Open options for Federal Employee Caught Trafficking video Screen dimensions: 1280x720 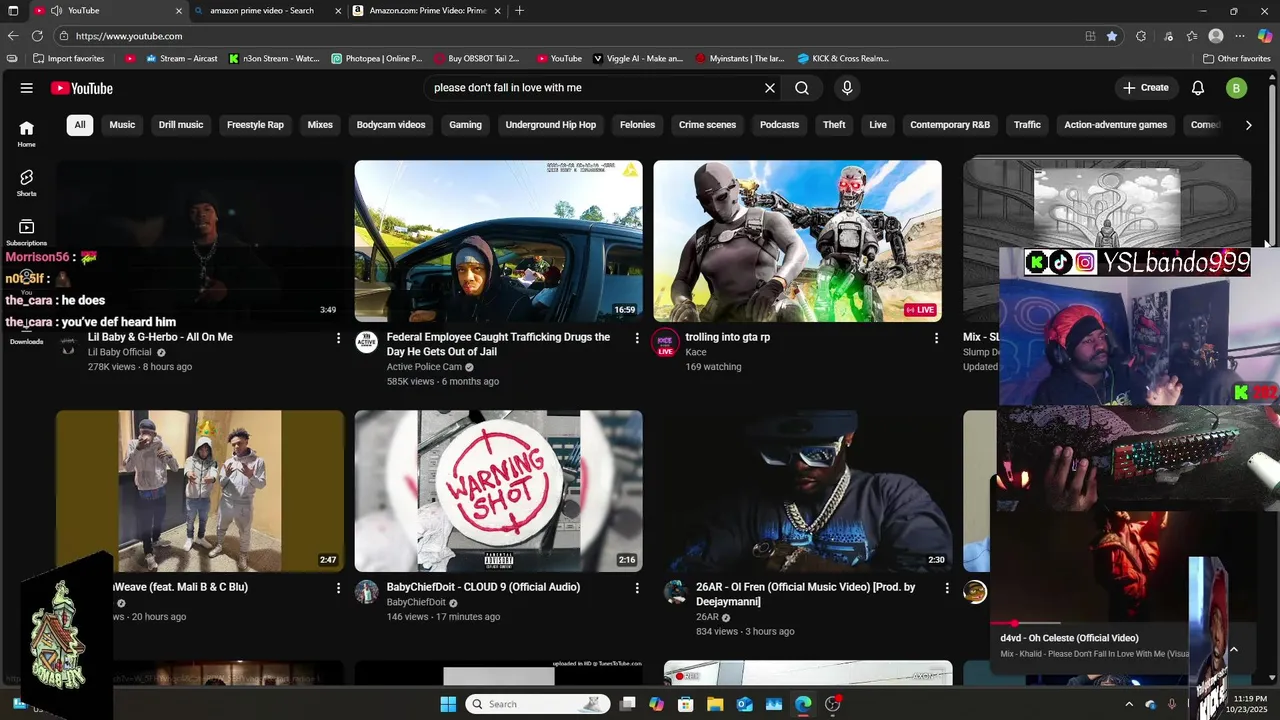(x=637, y=338)
